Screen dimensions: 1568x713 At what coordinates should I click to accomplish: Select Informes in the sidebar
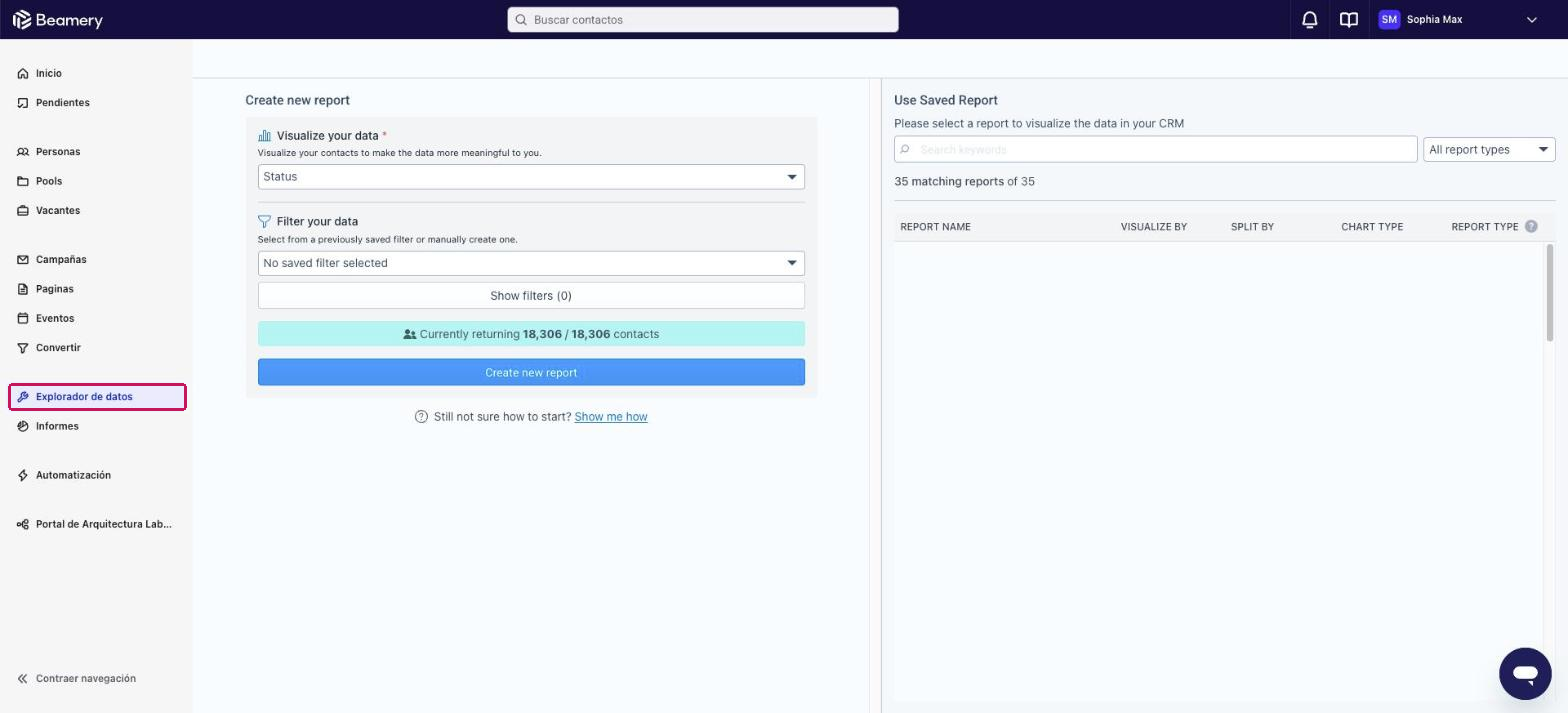point(57,426)
